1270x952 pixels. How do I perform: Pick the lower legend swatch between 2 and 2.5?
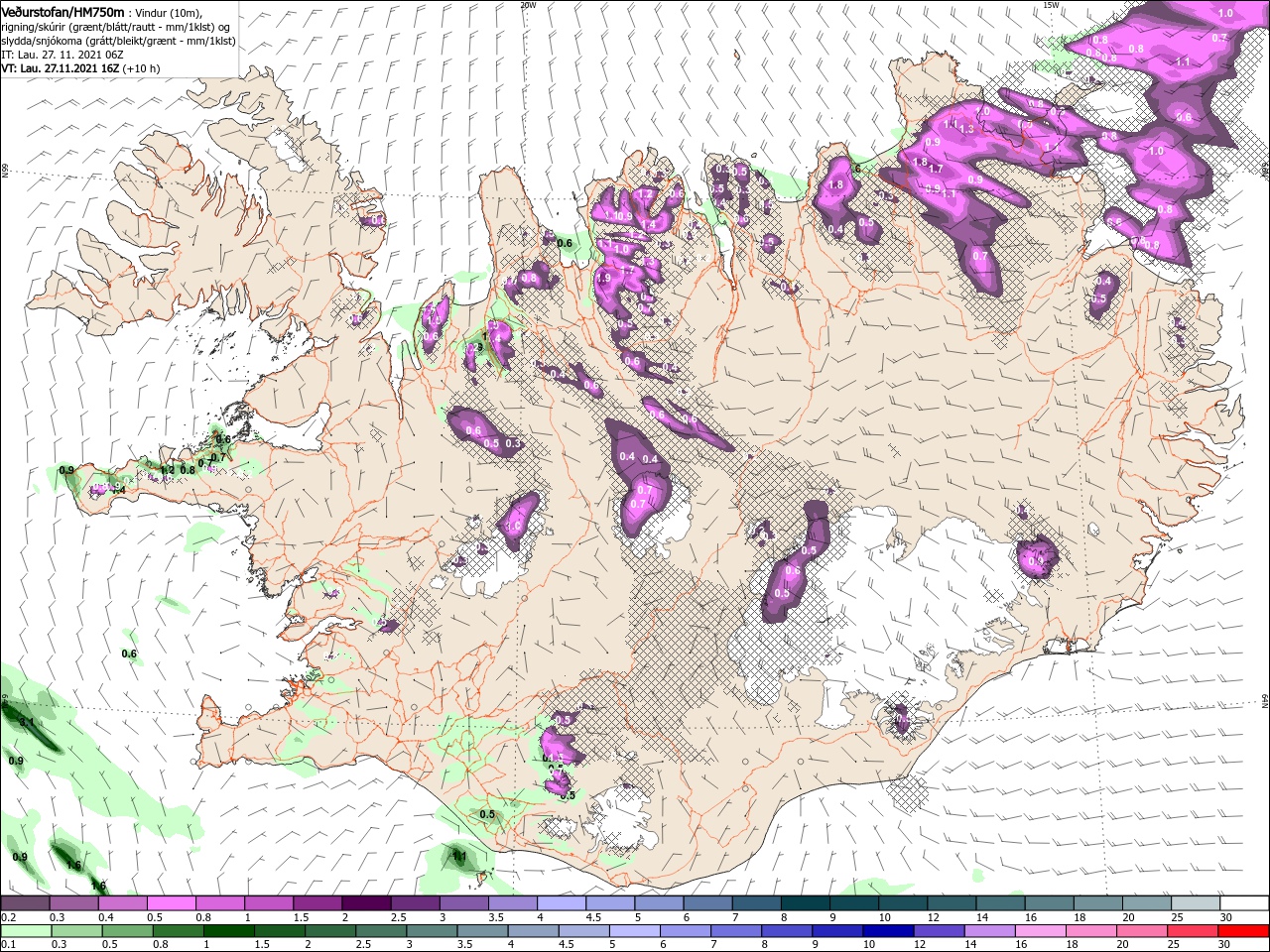[330, 931]
